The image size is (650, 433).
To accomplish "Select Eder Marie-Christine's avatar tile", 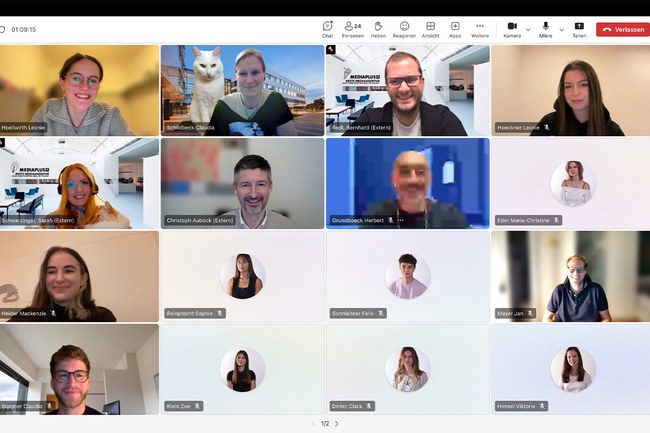I will (x=572, y=183).
